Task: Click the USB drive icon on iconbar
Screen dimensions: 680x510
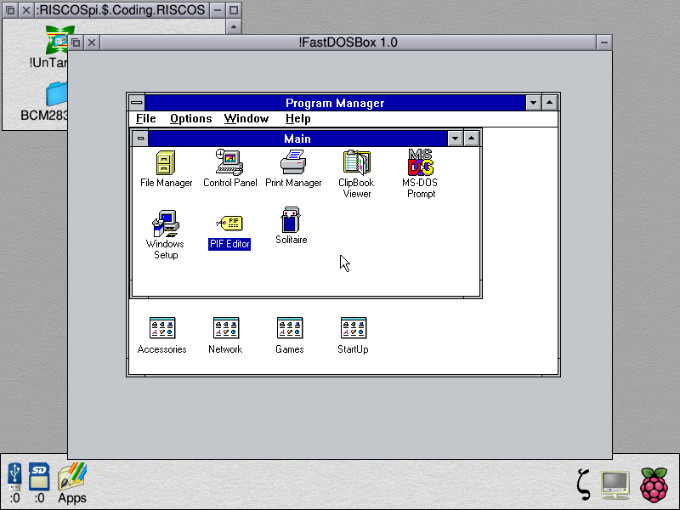Action: tap(15, 482)
